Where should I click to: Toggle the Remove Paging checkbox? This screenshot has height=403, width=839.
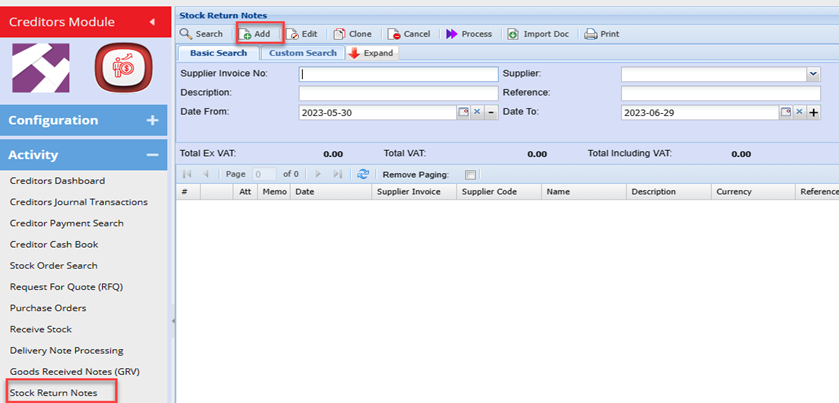click(x=470, y=174)
